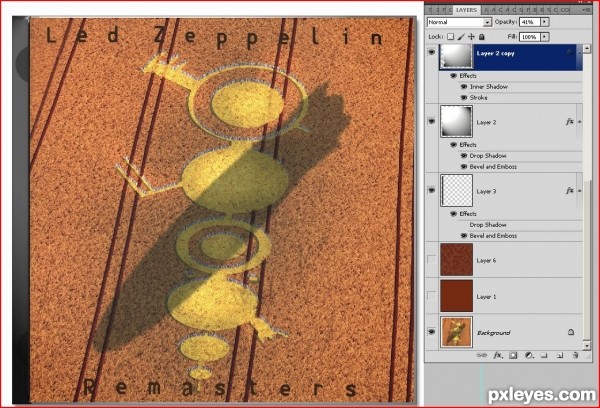Collapse effects list on Layer 2 copy

(579, 52)
